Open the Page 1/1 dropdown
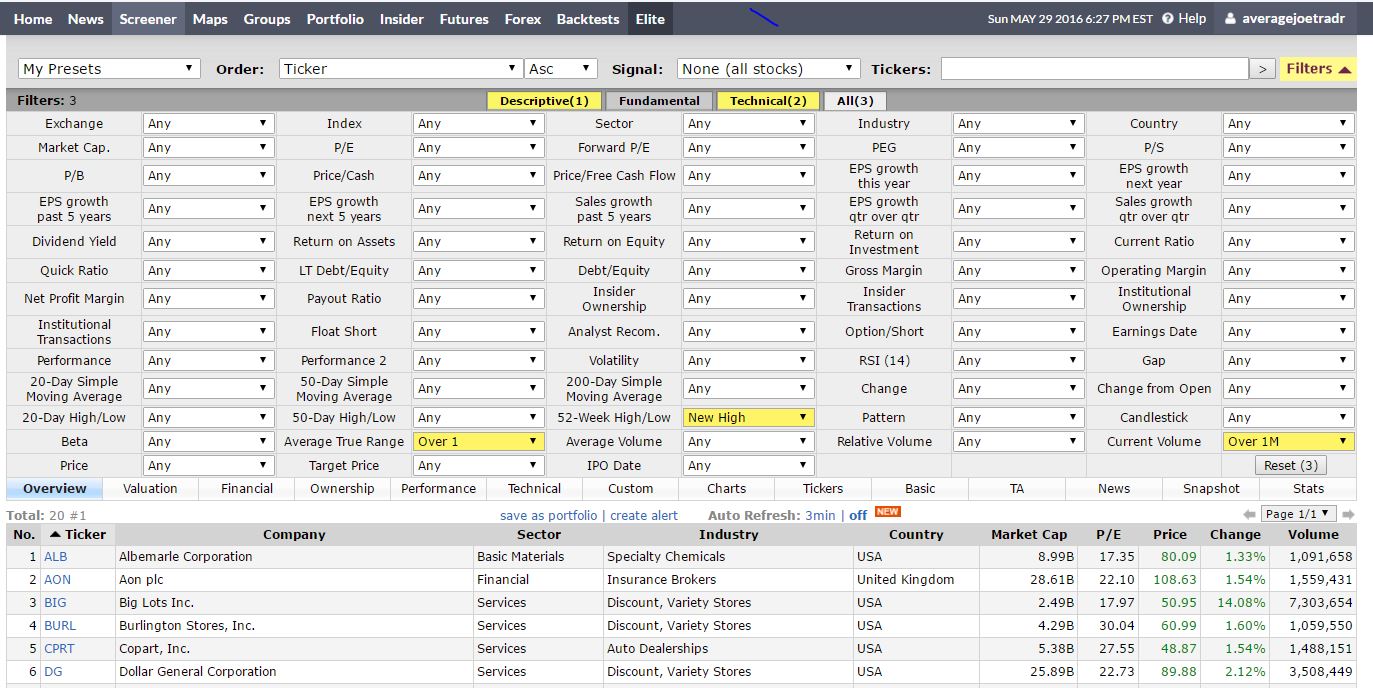1373x688 pixels. [x=1300, y=514]
